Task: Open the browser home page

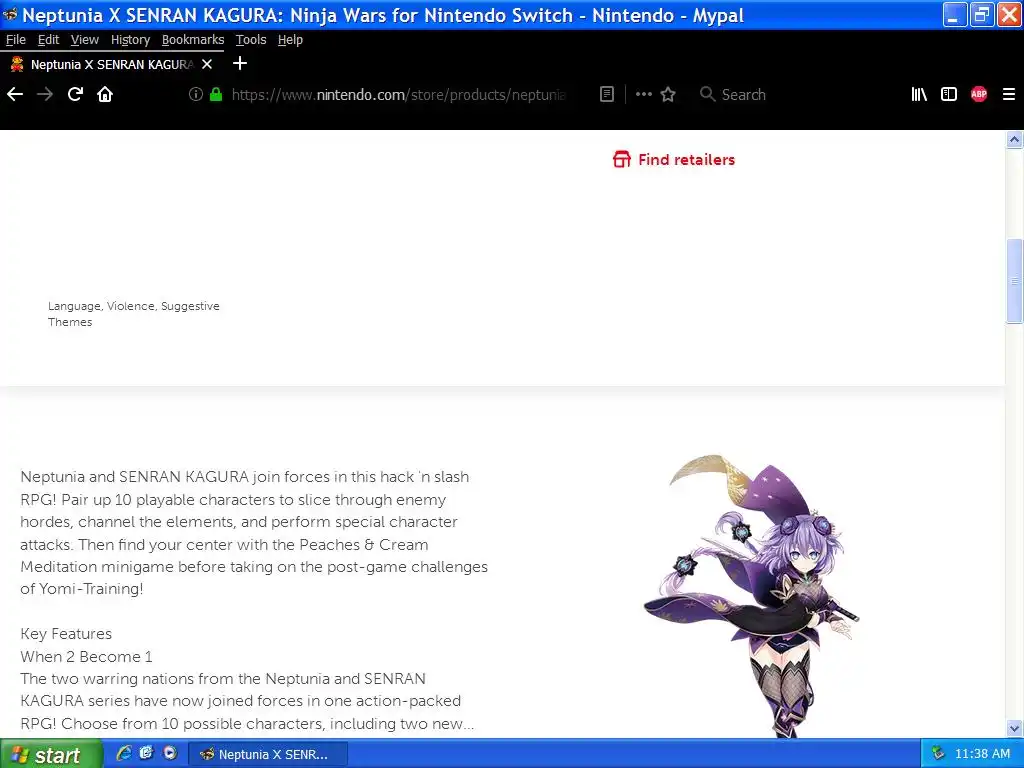Action: click(x=105, y=95)
